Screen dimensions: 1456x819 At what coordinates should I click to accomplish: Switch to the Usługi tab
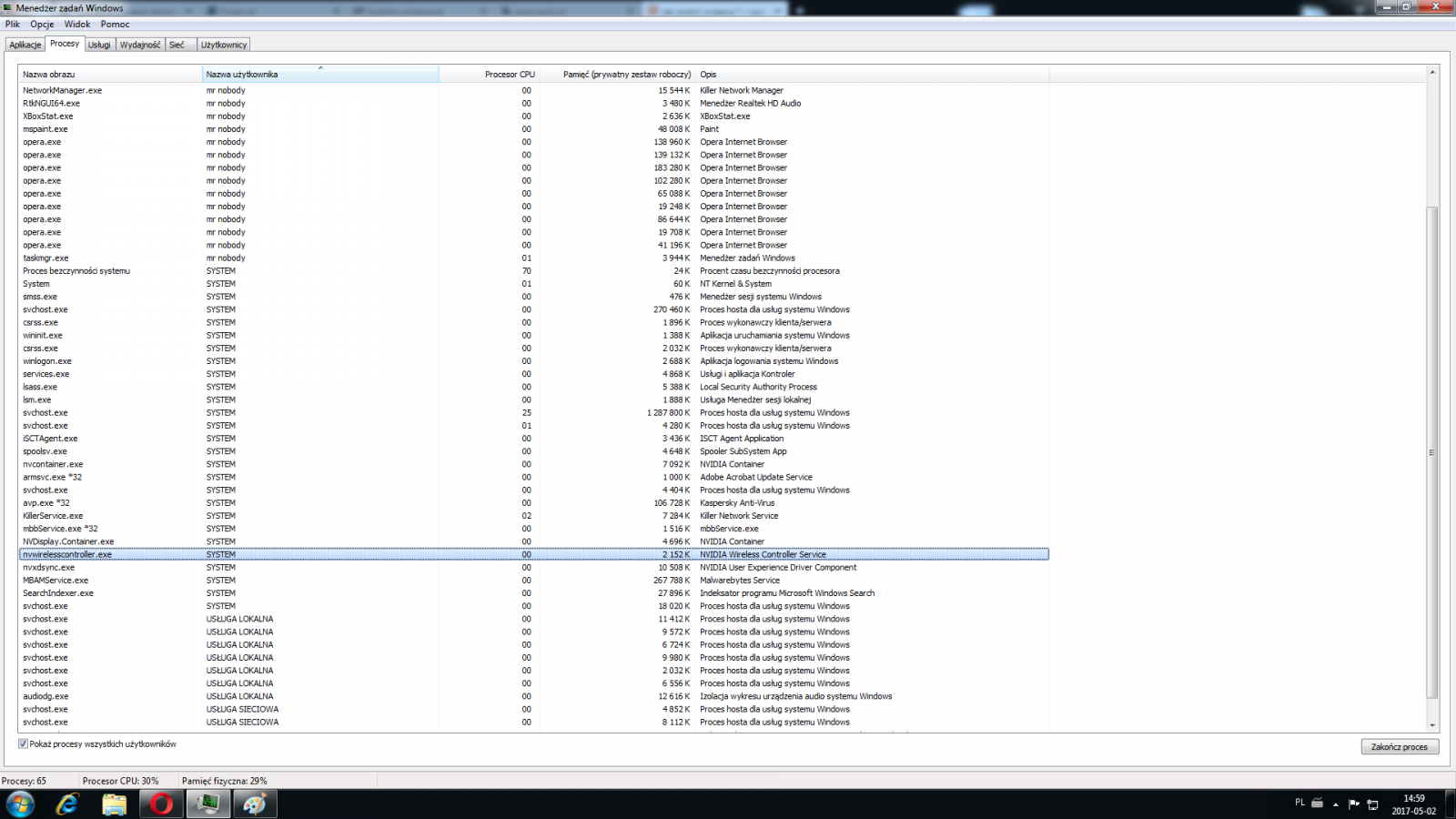point(99,45)
